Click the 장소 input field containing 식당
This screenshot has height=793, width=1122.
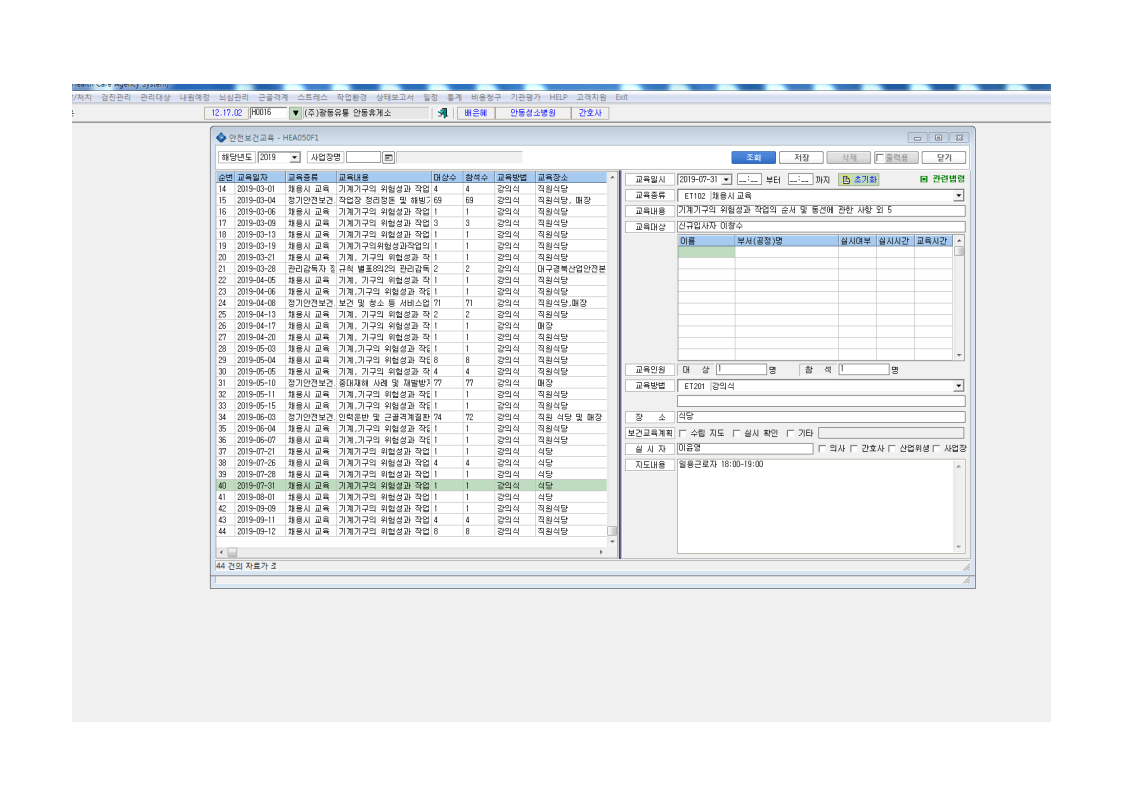pos(821,417)
